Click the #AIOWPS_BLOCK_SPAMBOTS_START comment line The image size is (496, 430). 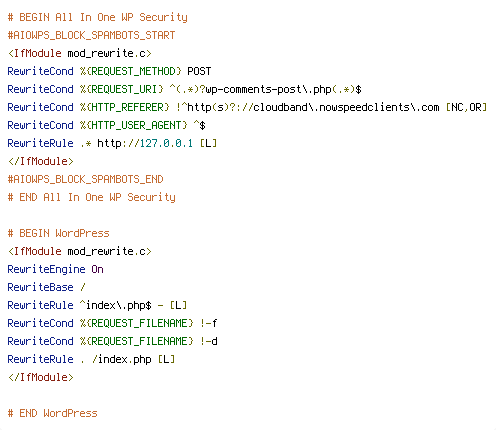point(91,35)
